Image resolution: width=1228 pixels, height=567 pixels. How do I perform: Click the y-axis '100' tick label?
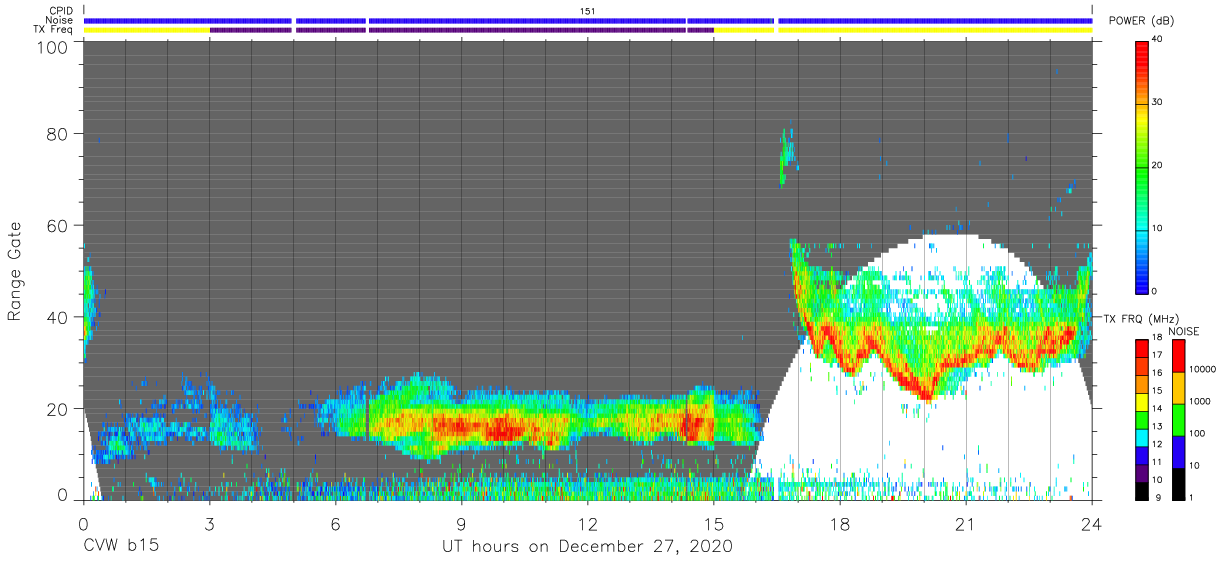(55, 47)
